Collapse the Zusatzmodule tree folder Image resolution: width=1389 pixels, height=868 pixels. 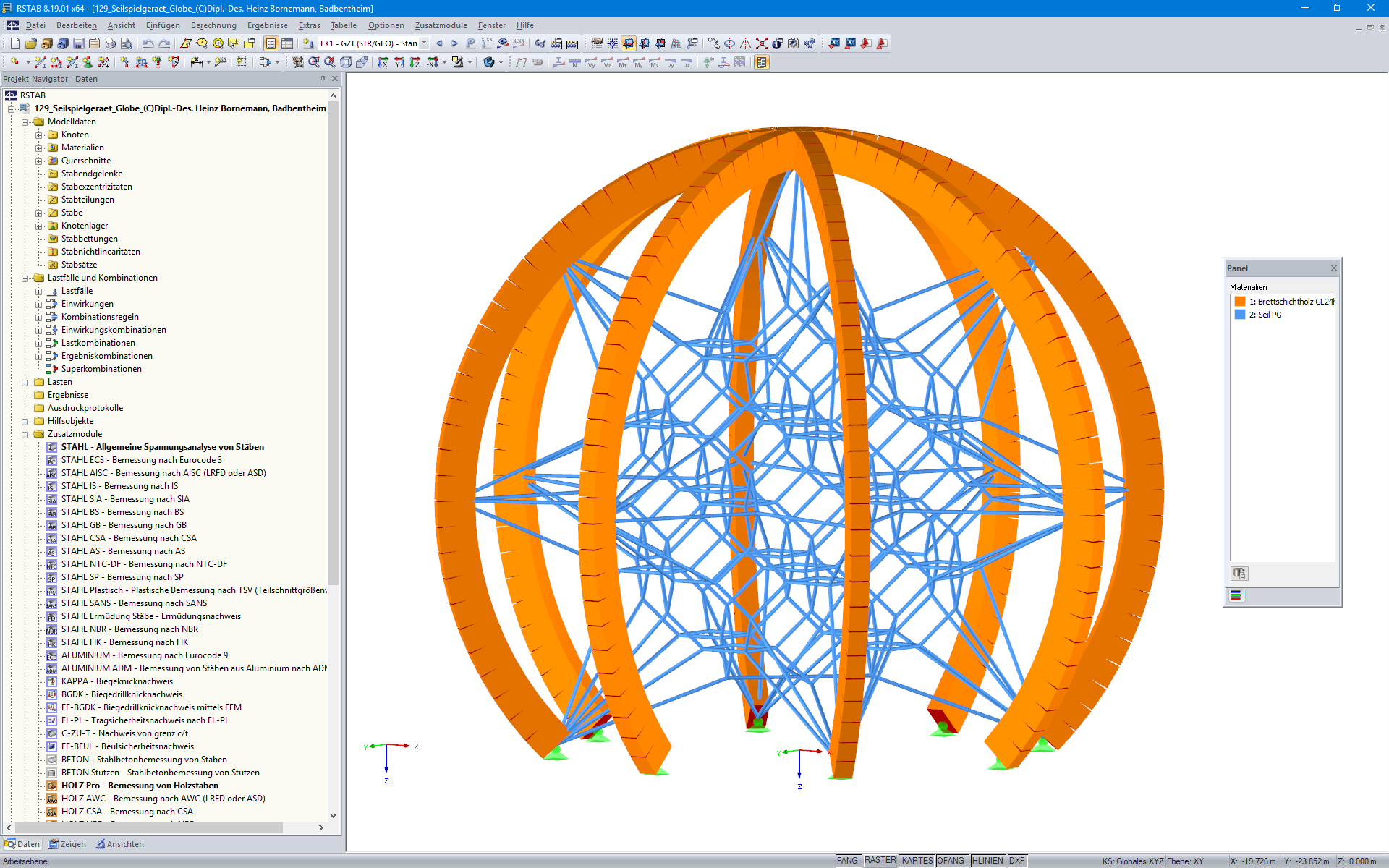(x=25, y=434)
